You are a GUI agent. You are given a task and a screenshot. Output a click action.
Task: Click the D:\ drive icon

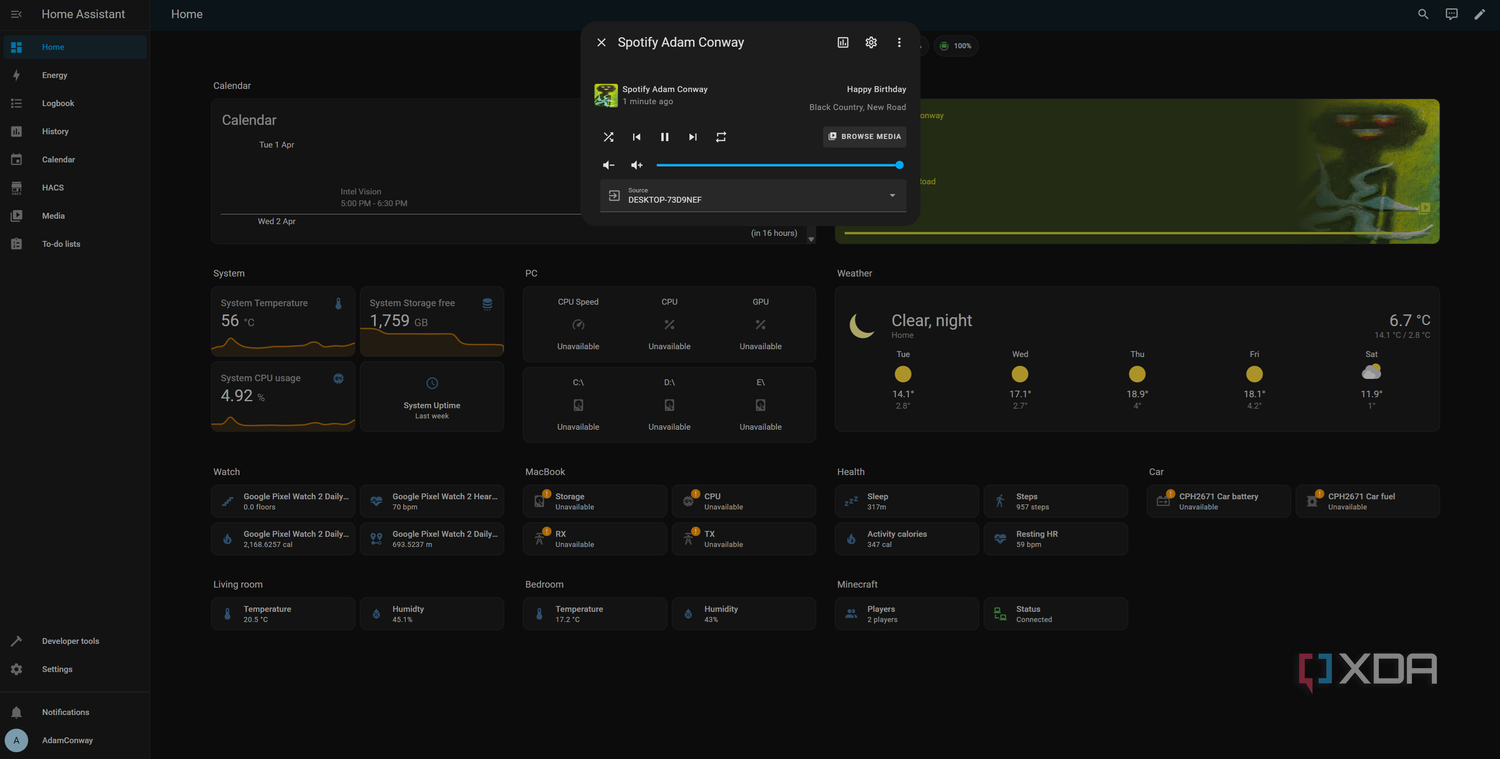coord(669,405)
